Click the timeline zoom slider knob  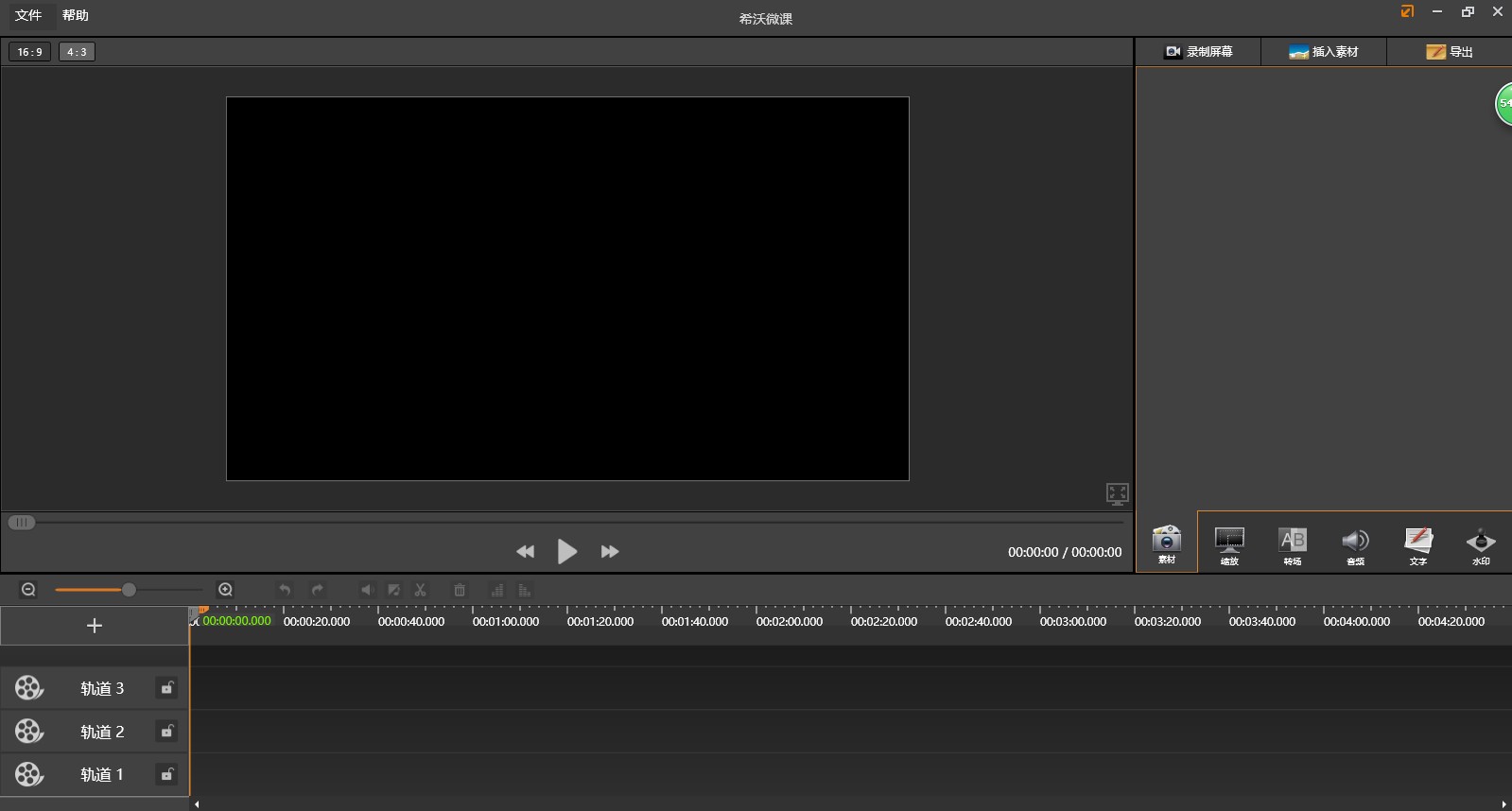(x=129, y=590)
